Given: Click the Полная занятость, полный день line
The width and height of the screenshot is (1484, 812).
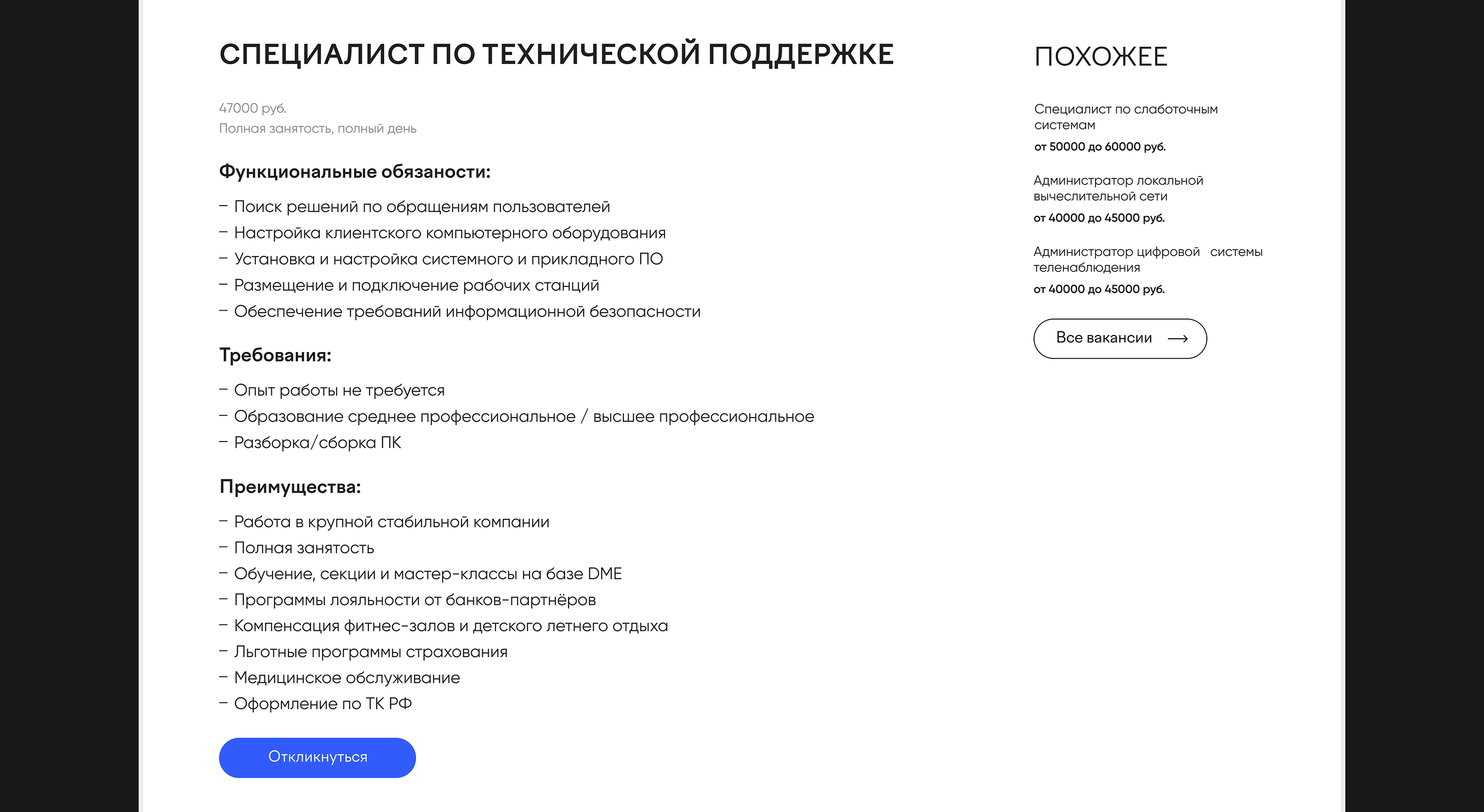Looking at the screenshot, I should [317, 128].
